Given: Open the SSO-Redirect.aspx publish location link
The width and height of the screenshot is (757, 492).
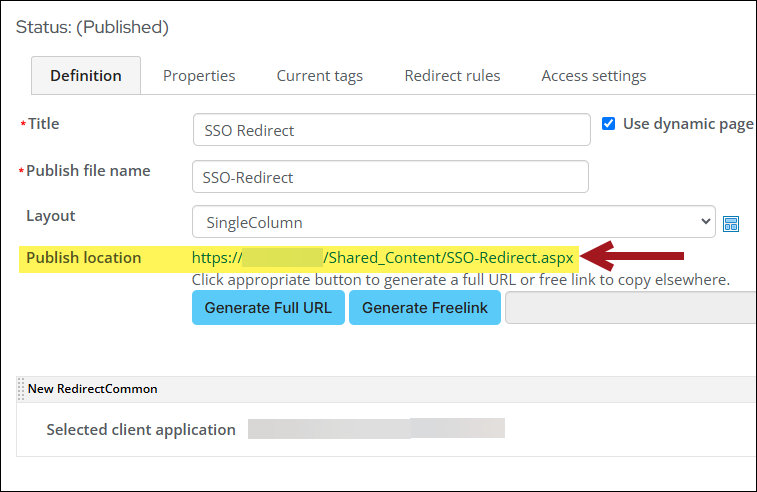Looking at the screenshot, I should (x=384, y=258).
